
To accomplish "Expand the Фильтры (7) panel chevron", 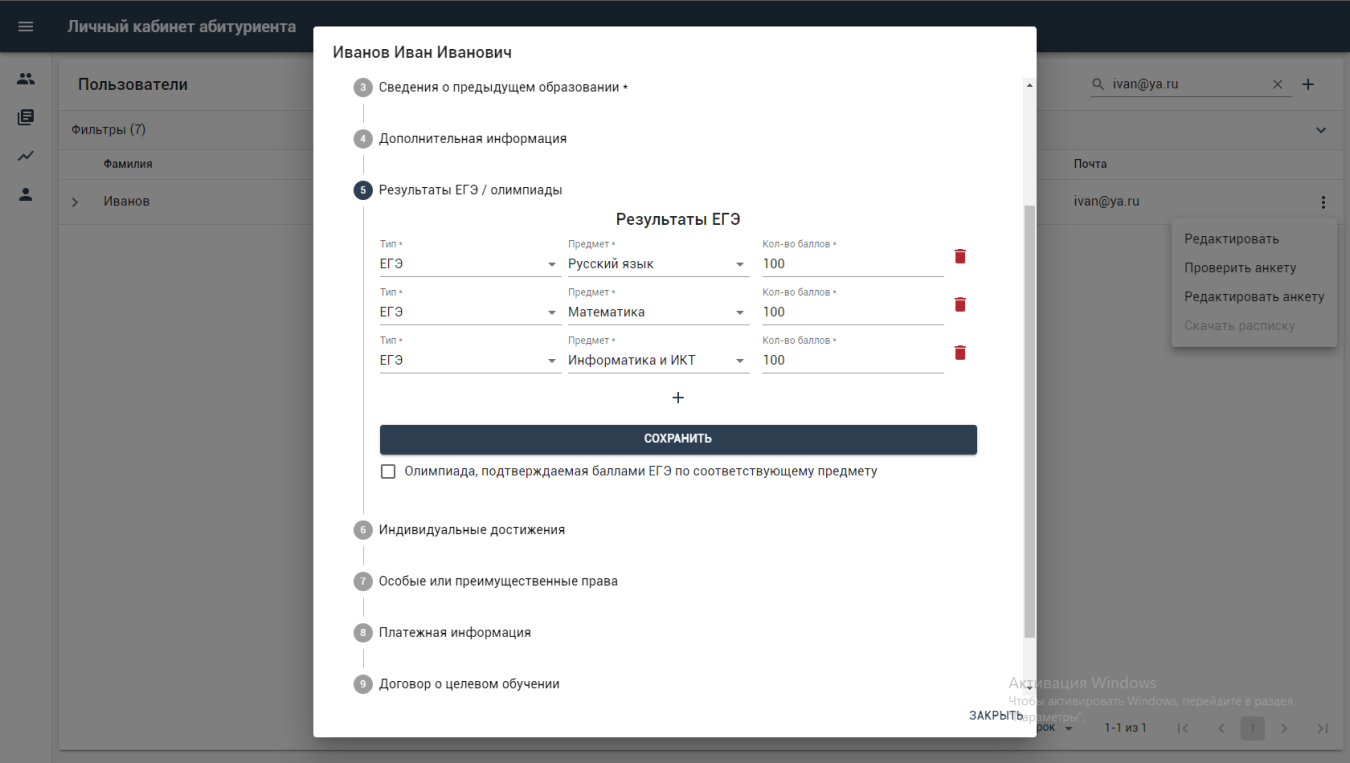I will 1321,131.
